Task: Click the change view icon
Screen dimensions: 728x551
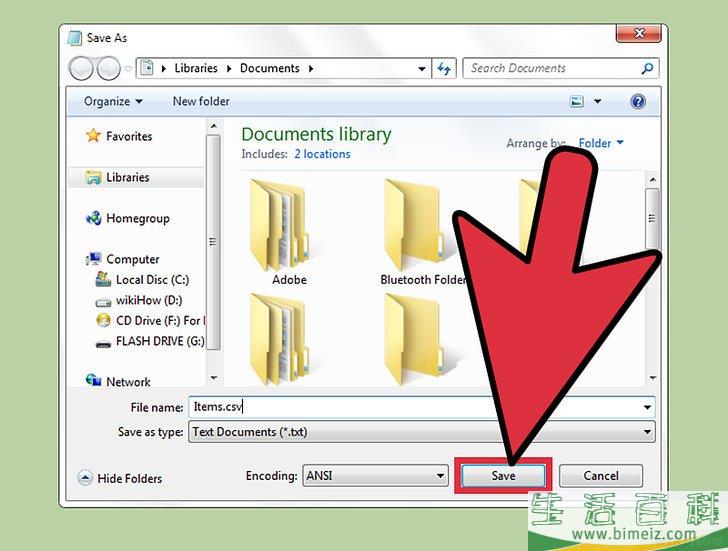Action: 577,101
